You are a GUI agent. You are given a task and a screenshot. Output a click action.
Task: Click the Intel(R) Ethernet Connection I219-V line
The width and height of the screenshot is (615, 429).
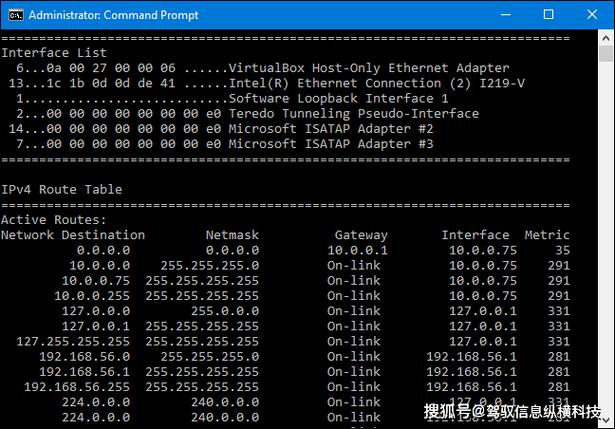tap(266, 83)
